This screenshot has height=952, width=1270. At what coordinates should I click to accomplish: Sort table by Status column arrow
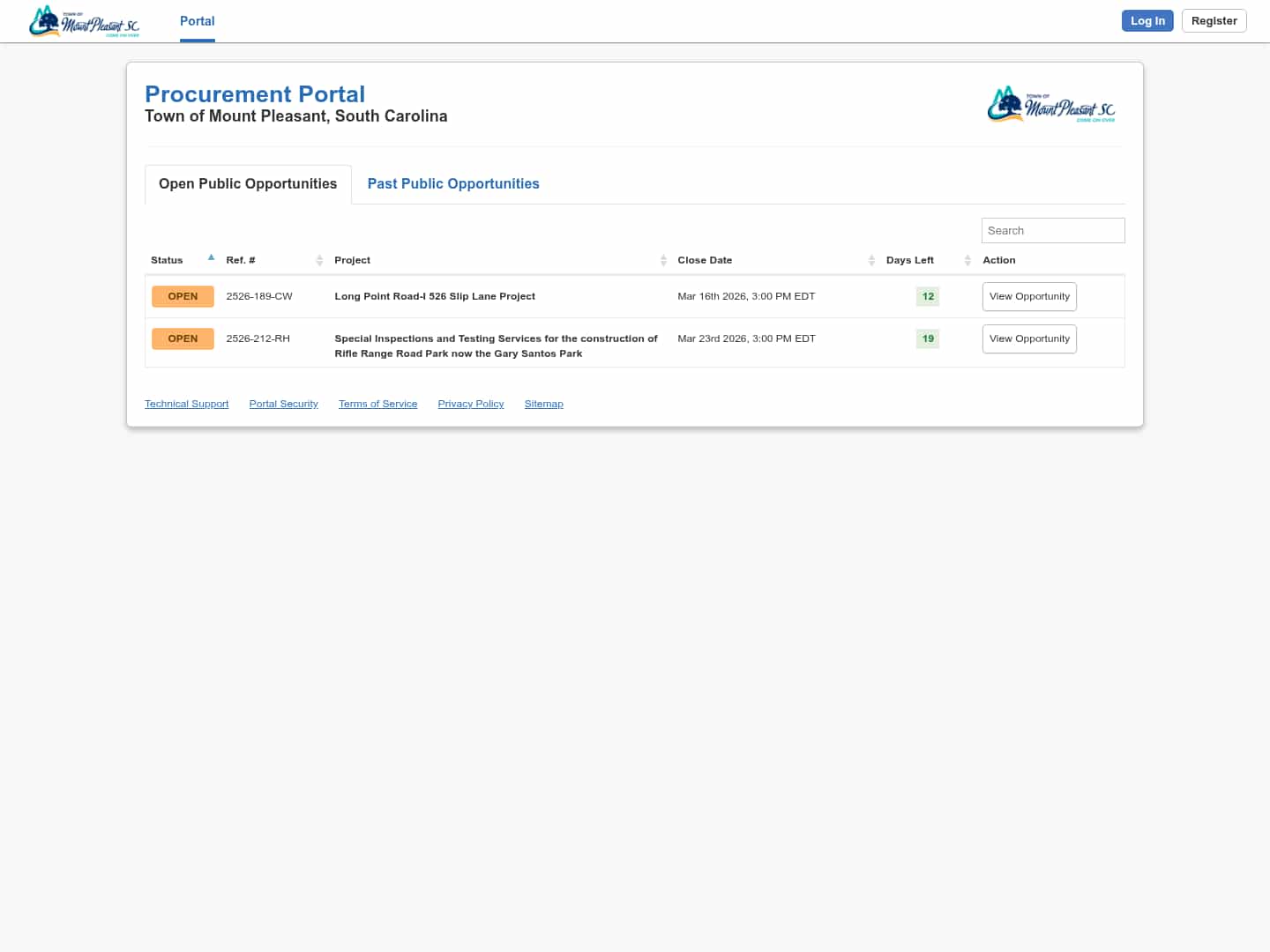(x=211, y=258)
